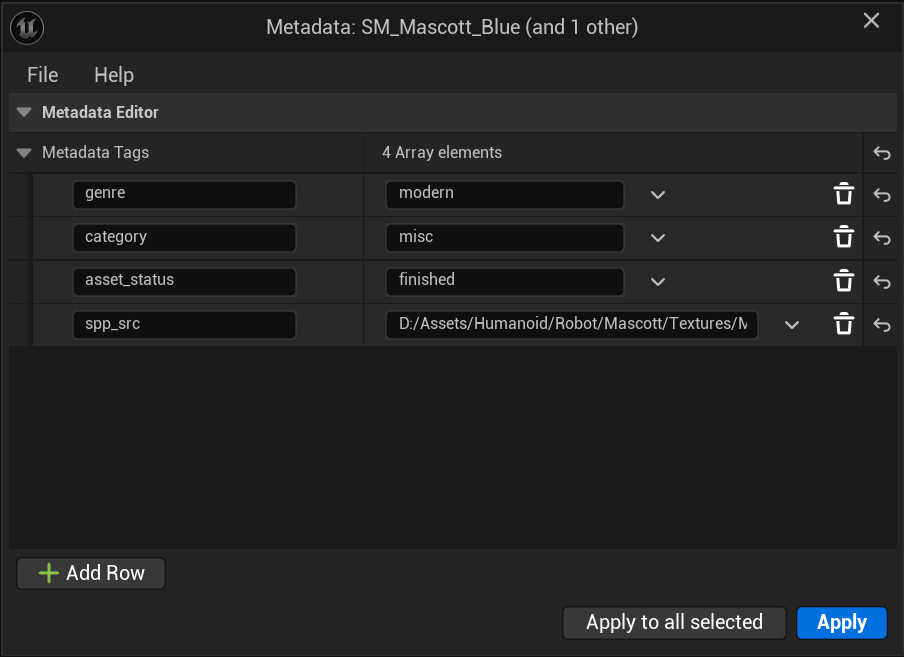Viewport: 904px width, 657px height.
Task: Open the dropdown for the spp_src path
Action: [791, 324]
